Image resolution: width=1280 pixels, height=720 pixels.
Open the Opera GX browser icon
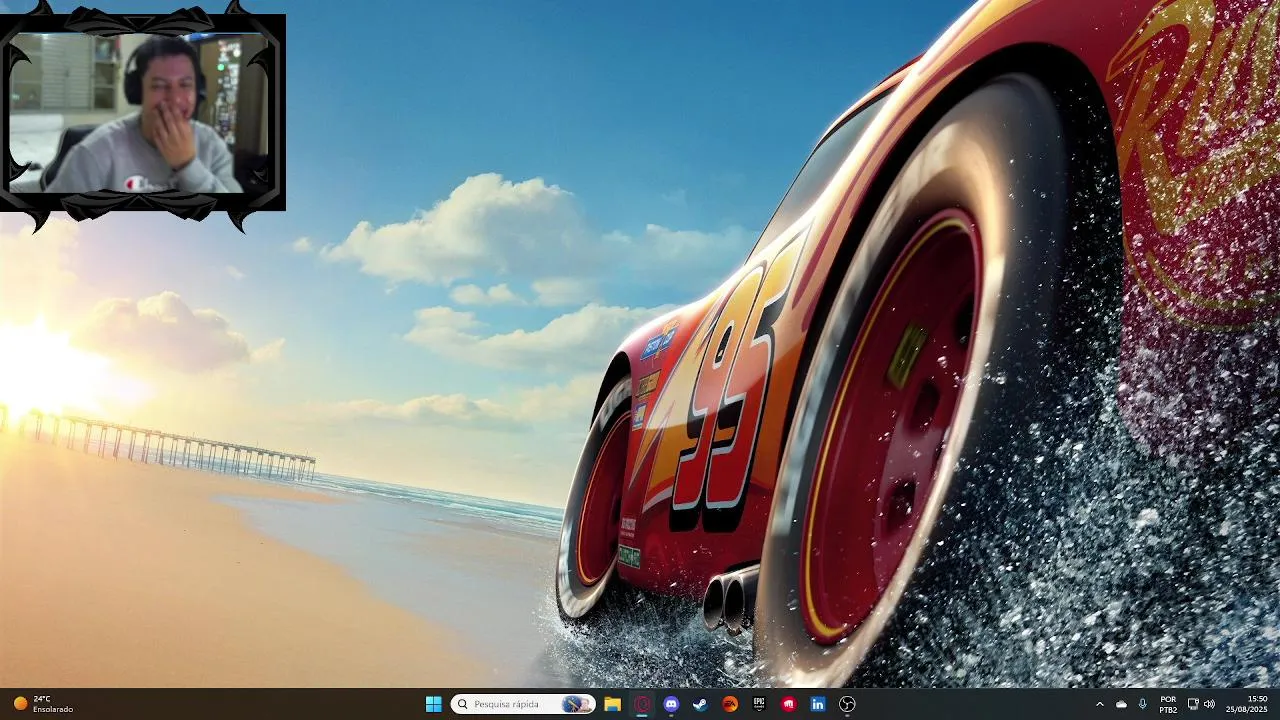pos(642,704)
